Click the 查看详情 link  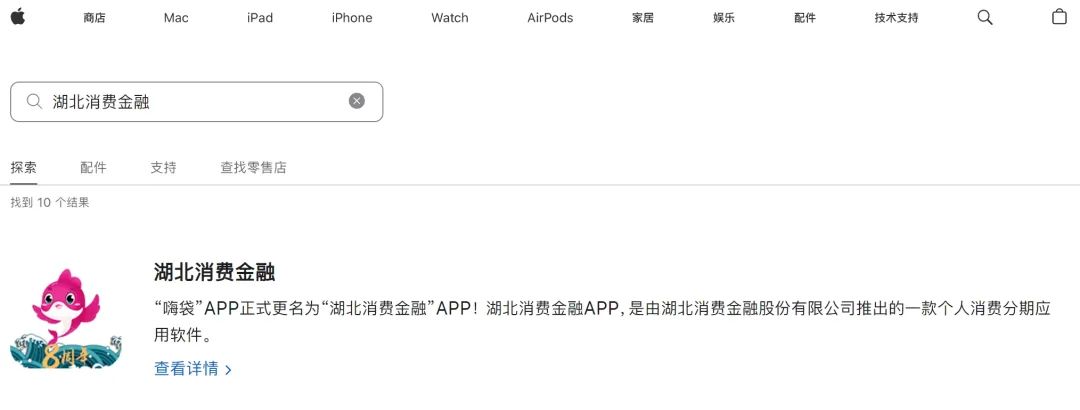193,369
